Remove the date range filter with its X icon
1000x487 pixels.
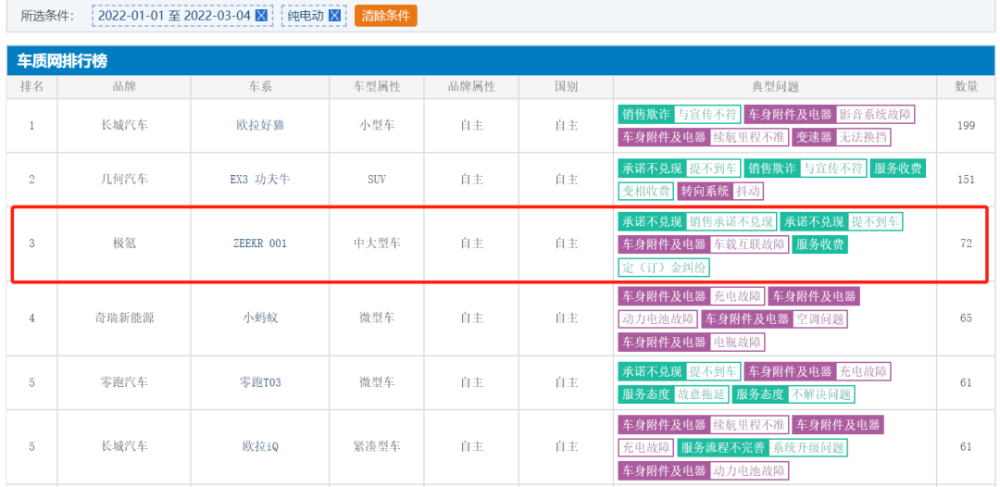click(x=261, y=16)
